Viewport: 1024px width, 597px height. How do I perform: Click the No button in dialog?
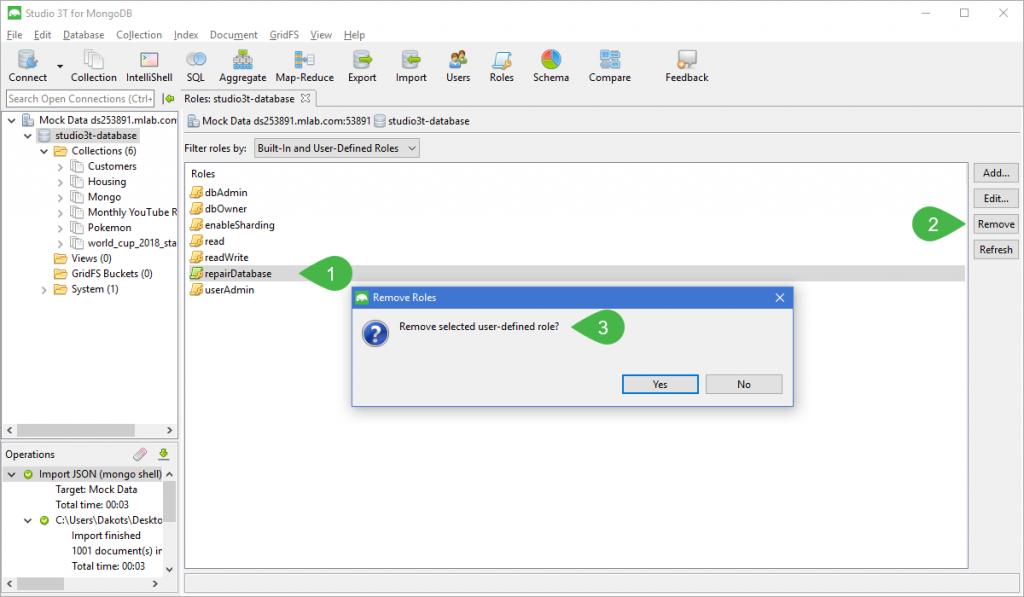pyautogui.click(x=743, y=384)
